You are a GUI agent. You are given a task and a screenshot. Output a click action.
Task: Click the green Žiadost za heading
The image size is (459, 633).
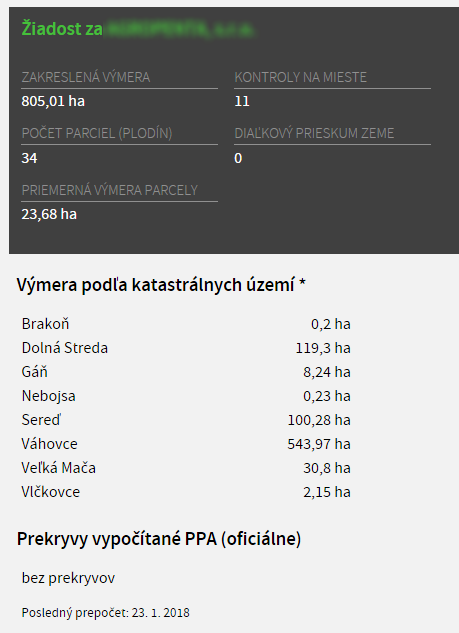[138, 29]
